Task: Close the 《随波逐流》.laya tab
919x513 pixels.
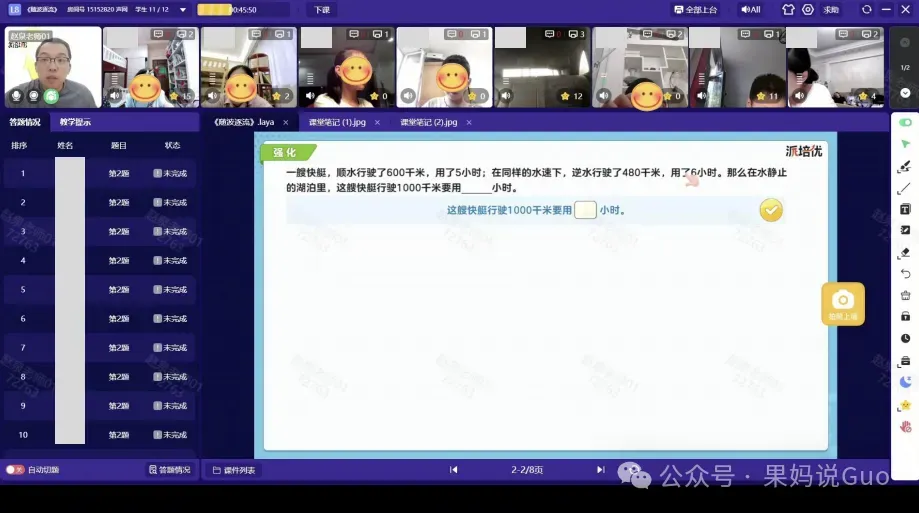Action: tap(285, 123)
